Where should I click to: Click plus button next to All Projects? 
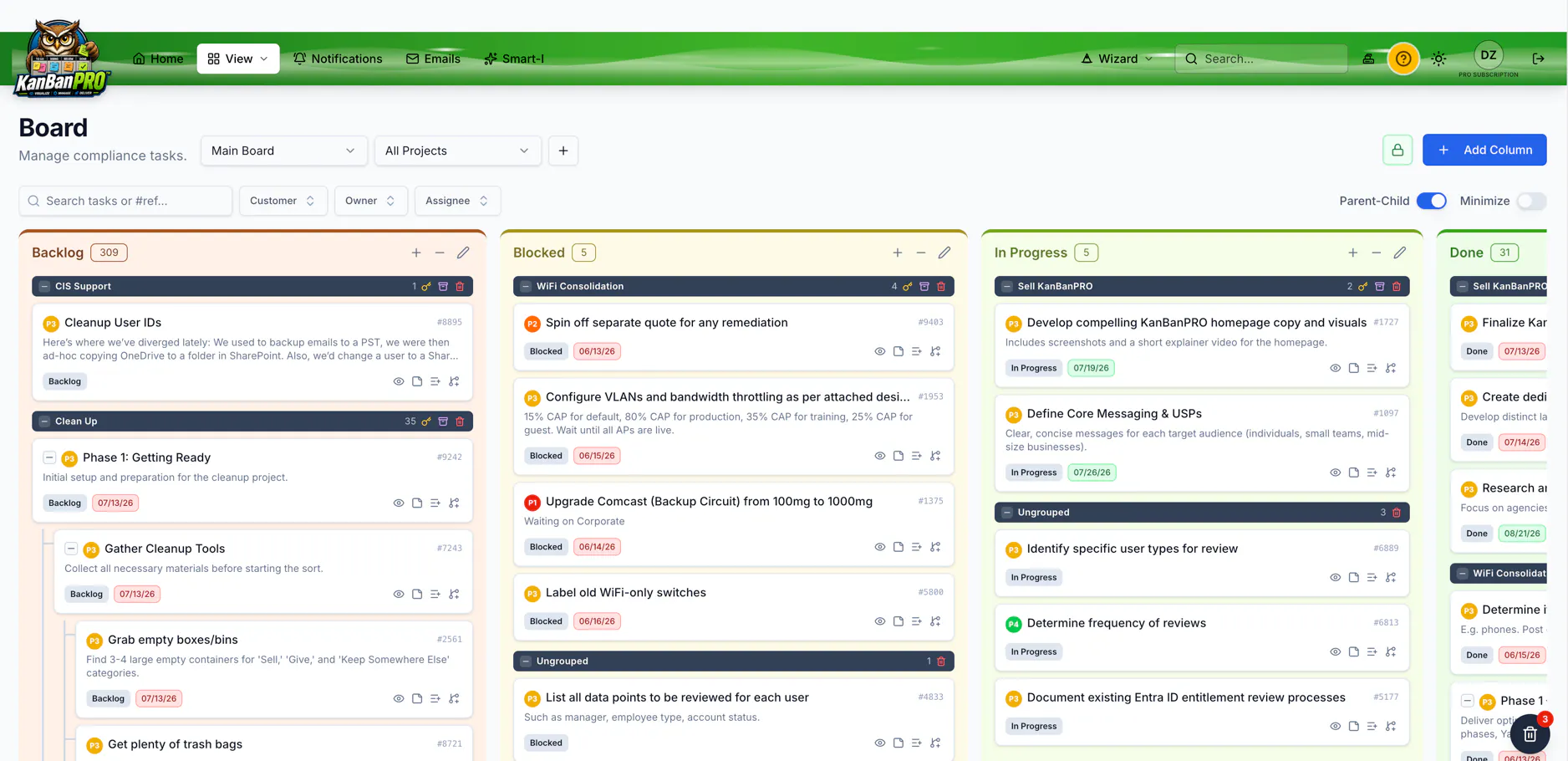click(563, 151)
